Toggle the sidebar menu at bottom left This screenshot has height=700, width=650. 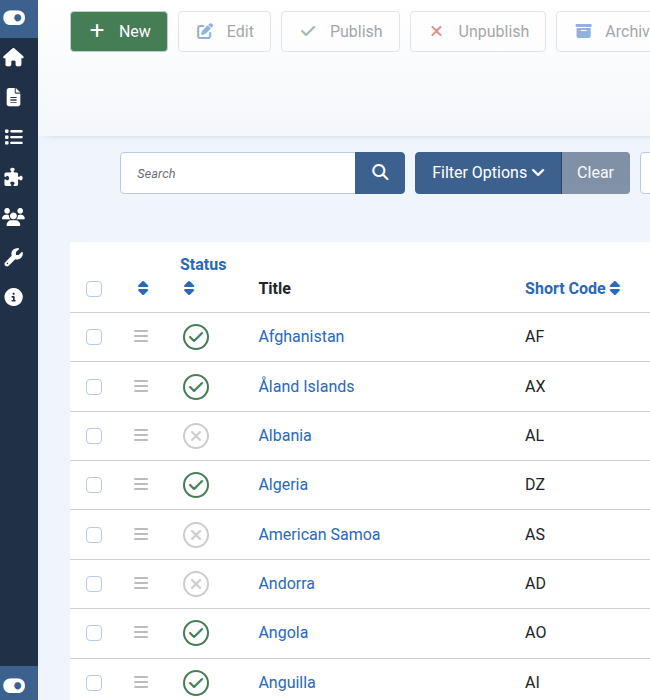[x=18, y=685]
